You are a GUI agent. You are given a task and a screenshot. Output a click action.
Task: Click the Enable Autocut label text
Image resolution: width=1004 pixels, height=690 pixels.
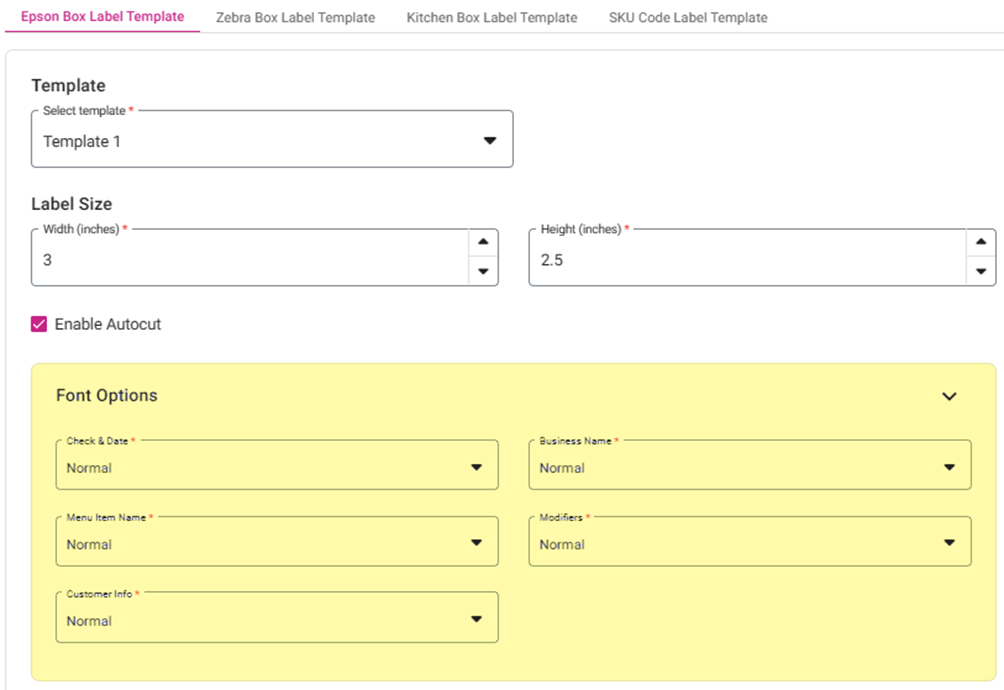point(108,324)
